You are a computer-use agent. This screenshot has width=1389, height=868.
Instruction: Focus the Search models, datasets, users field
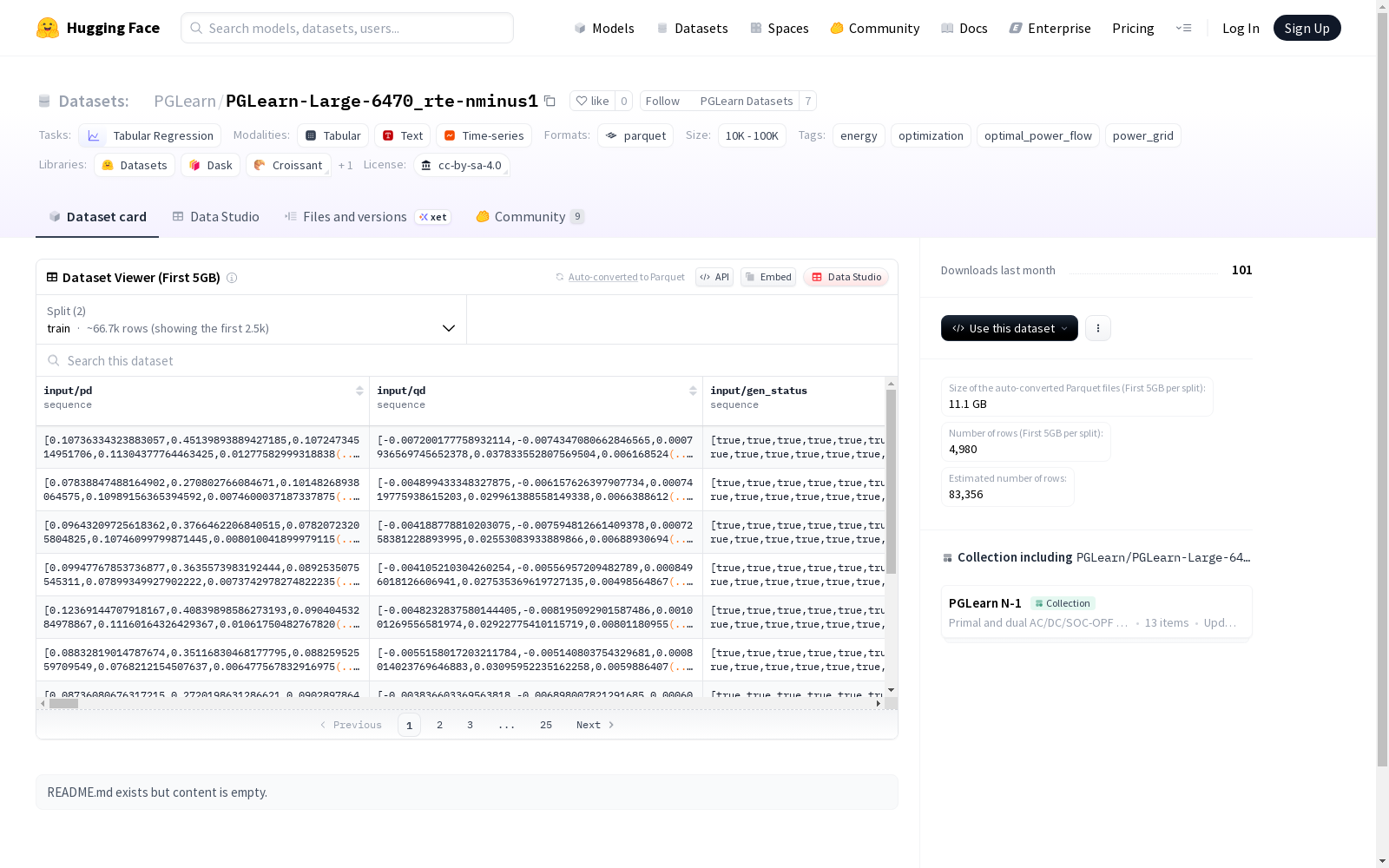[x=347, y=28]
